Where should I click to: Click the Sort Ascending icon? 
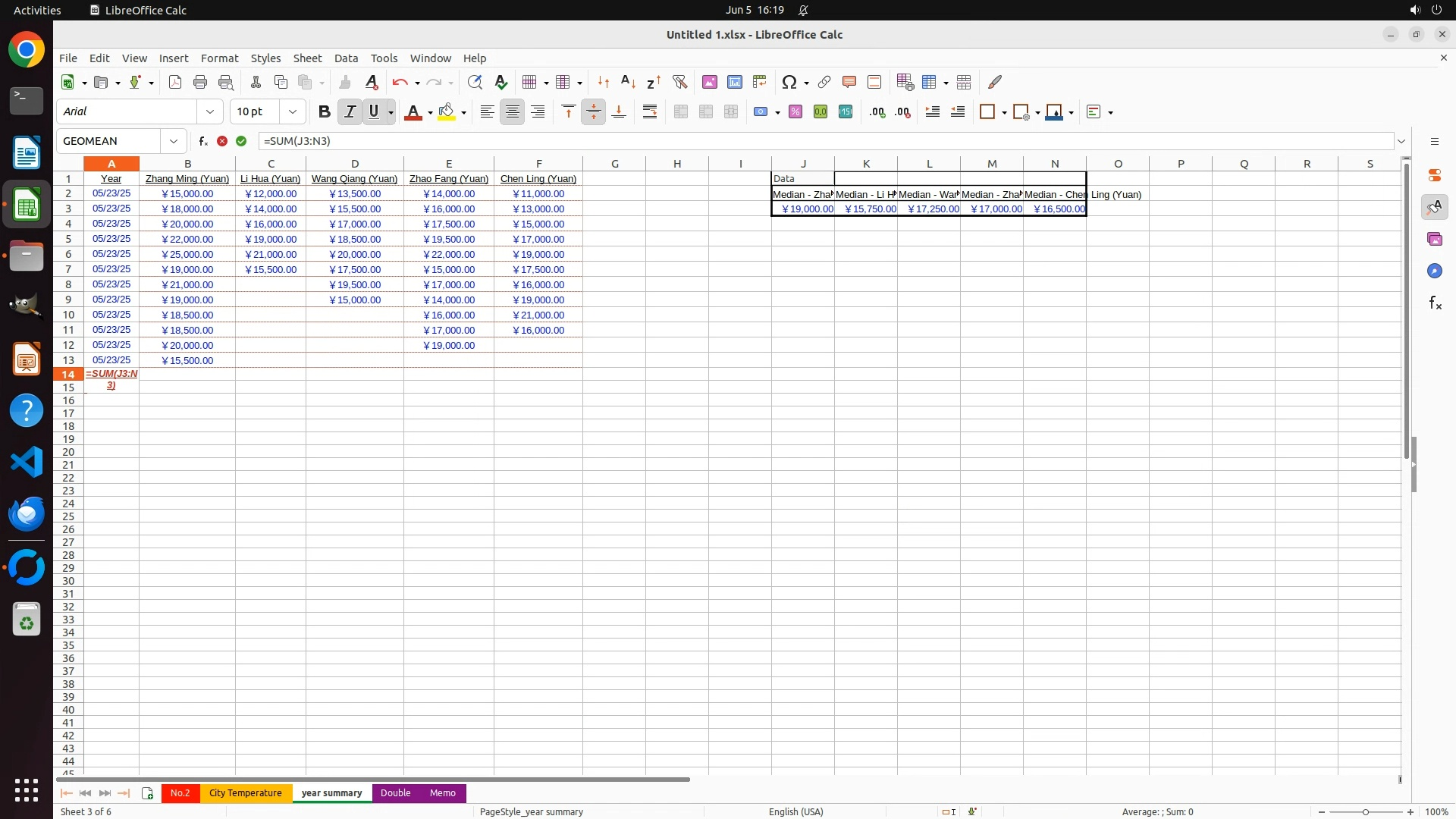(628, 82)
